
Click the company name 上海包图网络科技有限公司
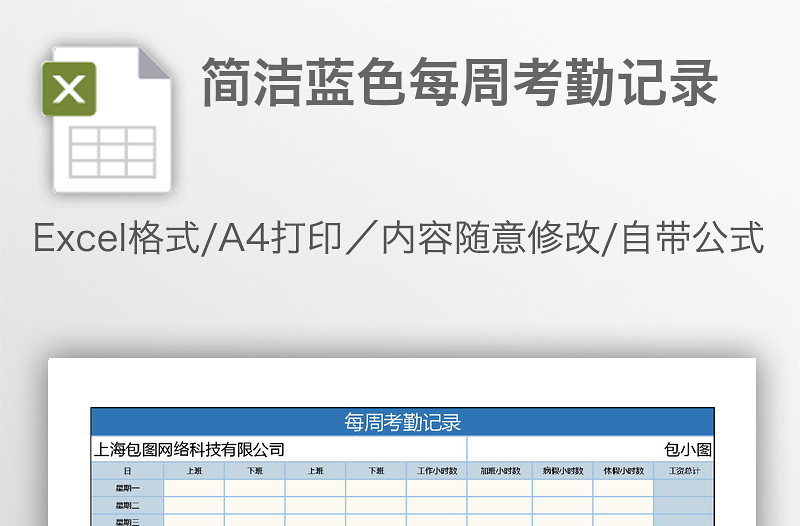coord(189,449)
